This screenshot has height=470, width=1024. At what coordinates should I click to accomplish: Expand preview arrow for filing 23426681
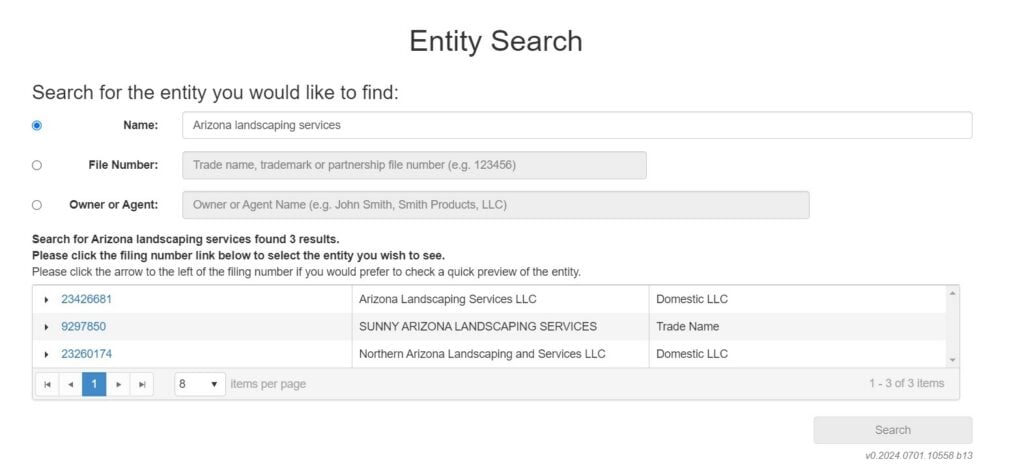pyautogui.click(x=46, y=300)
